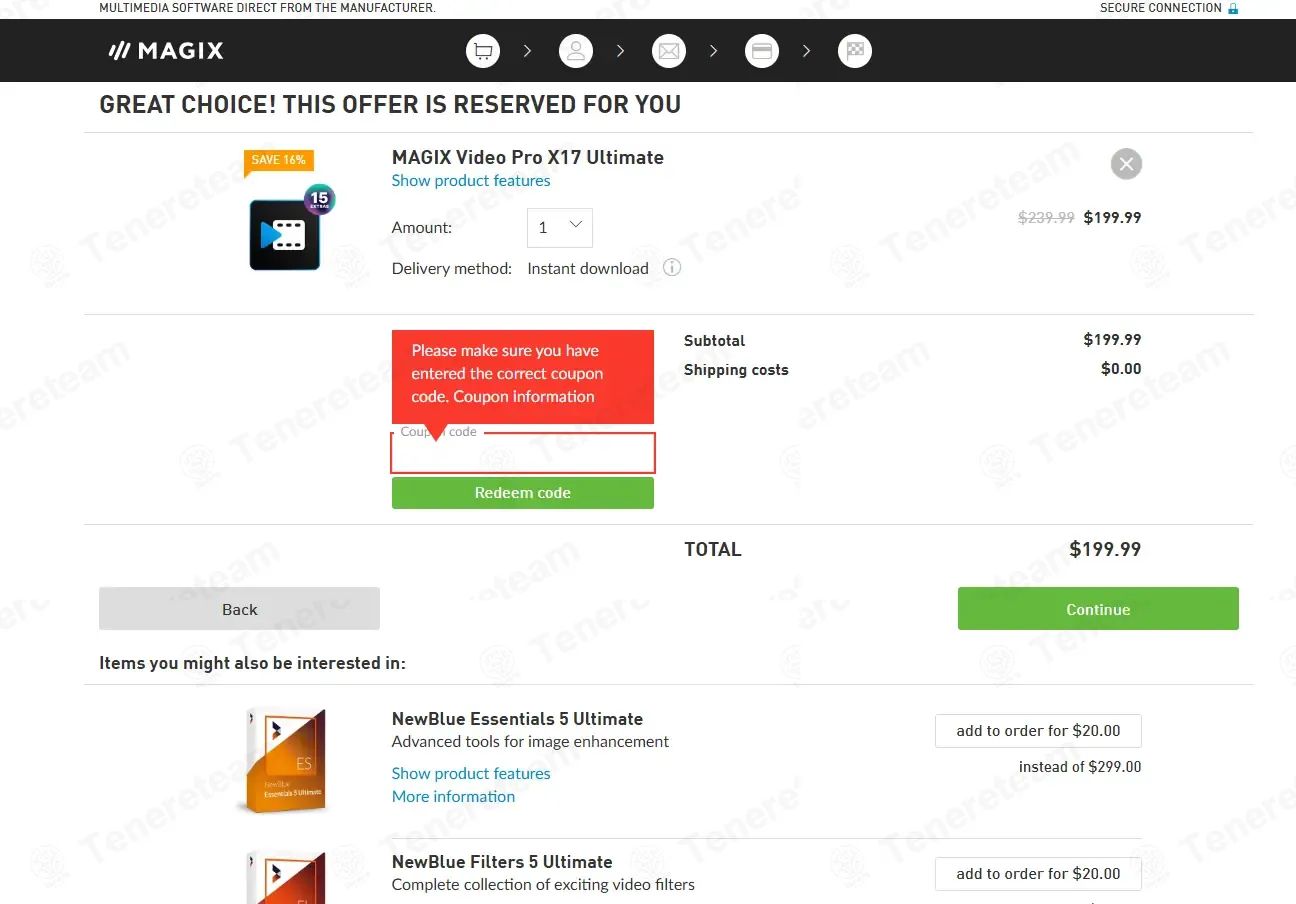Viewport: 1296px width, 904px height.
Task: Click the secure connection padlock icon
Action: 1233,8
